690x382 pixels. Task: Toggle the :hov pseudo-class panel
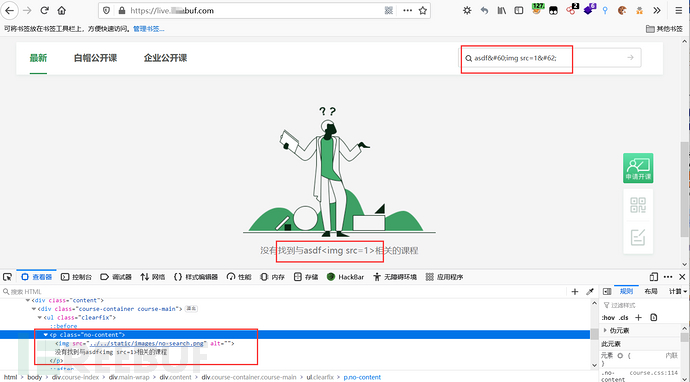608,318
